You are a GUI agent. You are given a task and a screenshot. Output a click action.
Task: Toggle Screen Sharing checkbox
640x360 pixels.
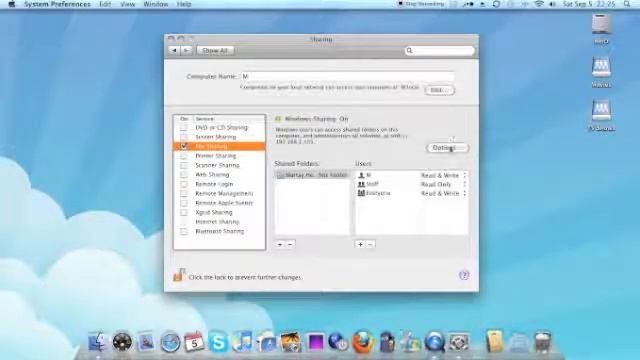(x=184, y=137)
